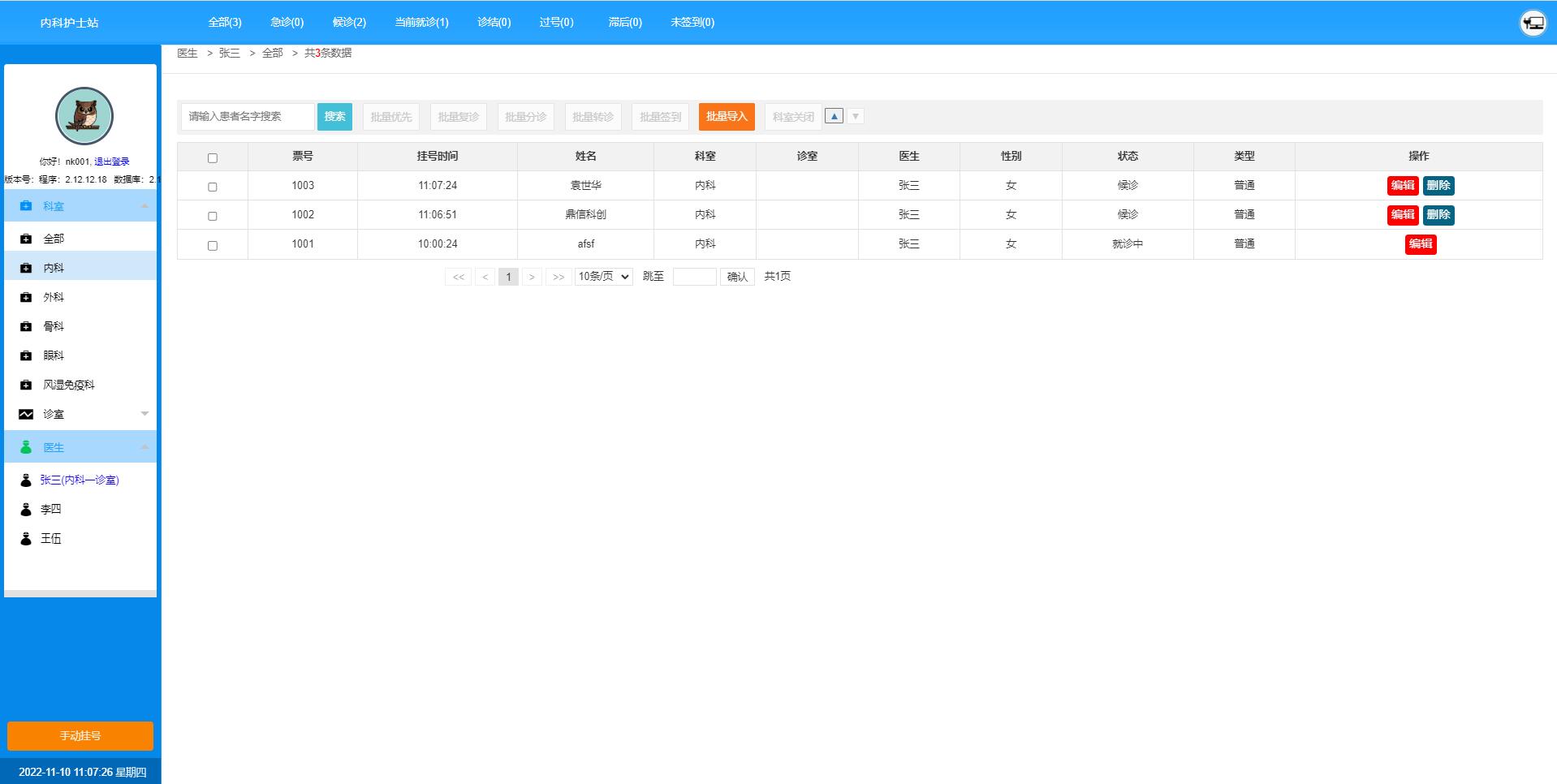Switch to the 未签到(0) tab
This screenshot has height=784, width=1557.
point(692,22)
